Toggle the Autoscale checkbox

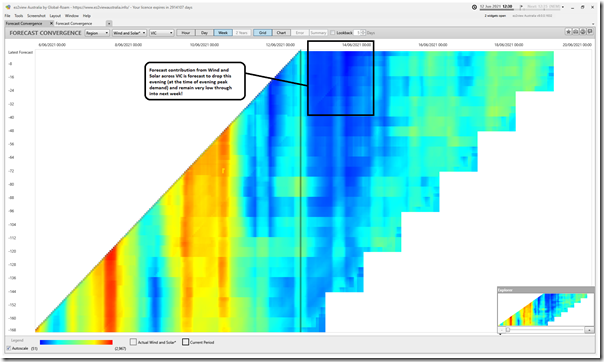point(8,348)
